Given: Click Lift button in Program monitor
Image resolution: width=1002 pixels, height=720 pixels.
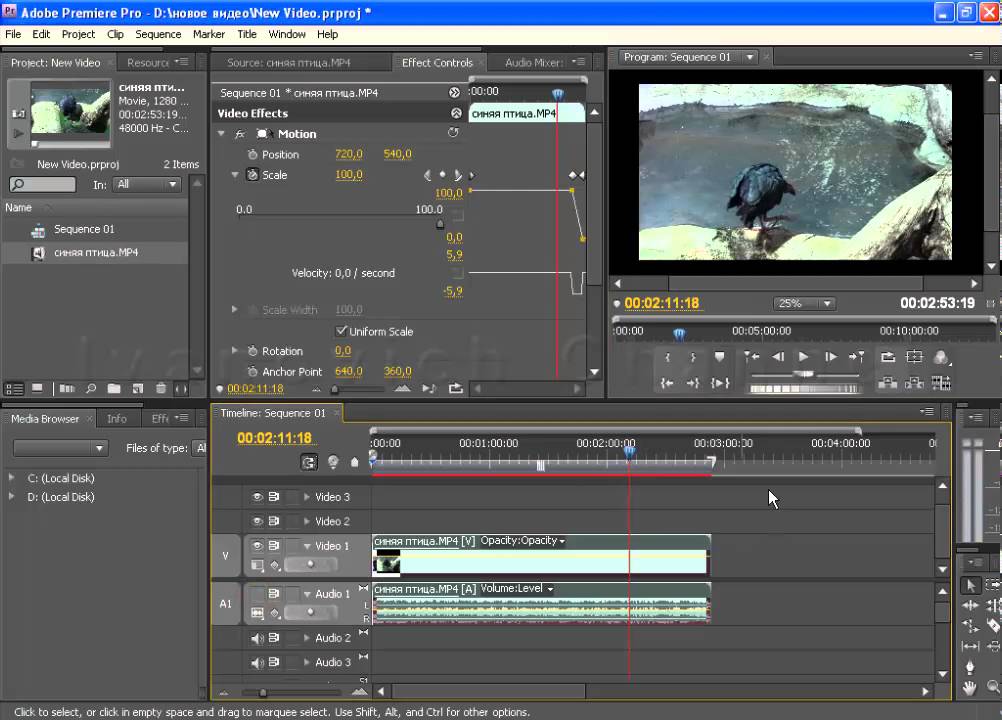Looking at the screenshot, I should [887, 383].
